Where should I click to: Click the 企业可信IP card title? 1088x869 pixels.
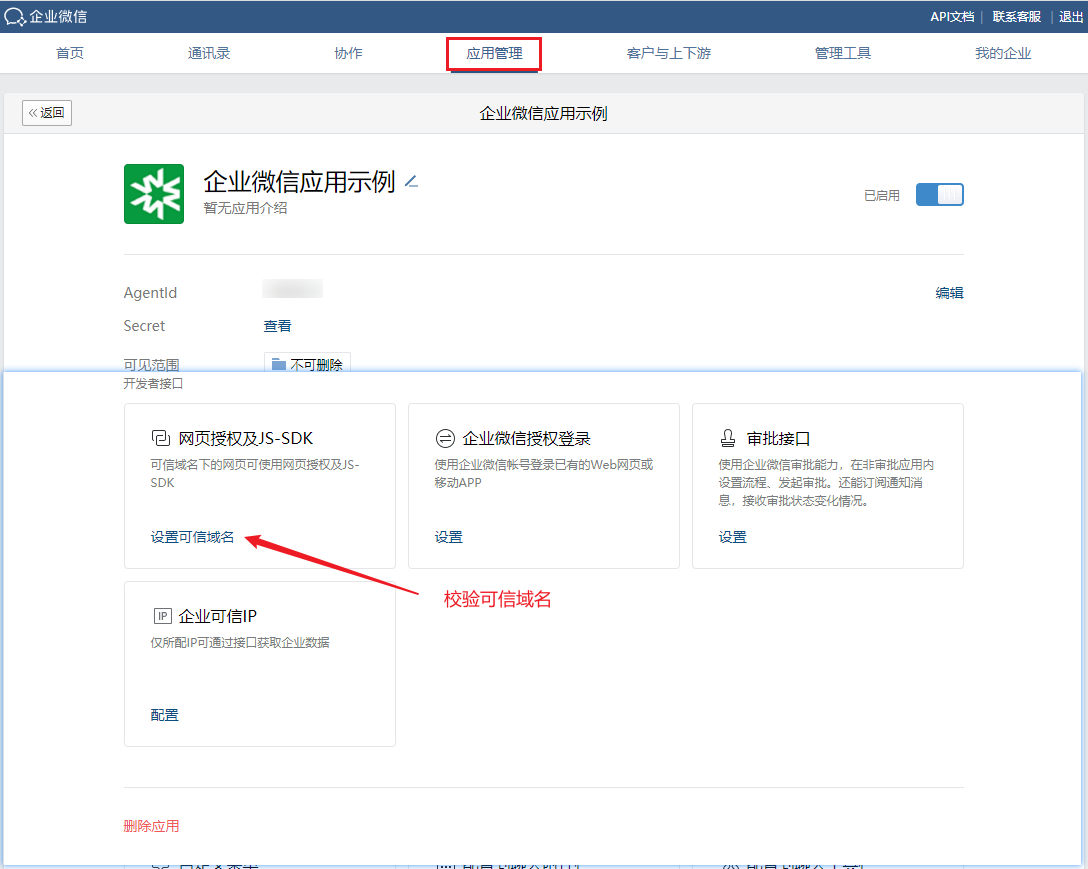pos(217,616)
